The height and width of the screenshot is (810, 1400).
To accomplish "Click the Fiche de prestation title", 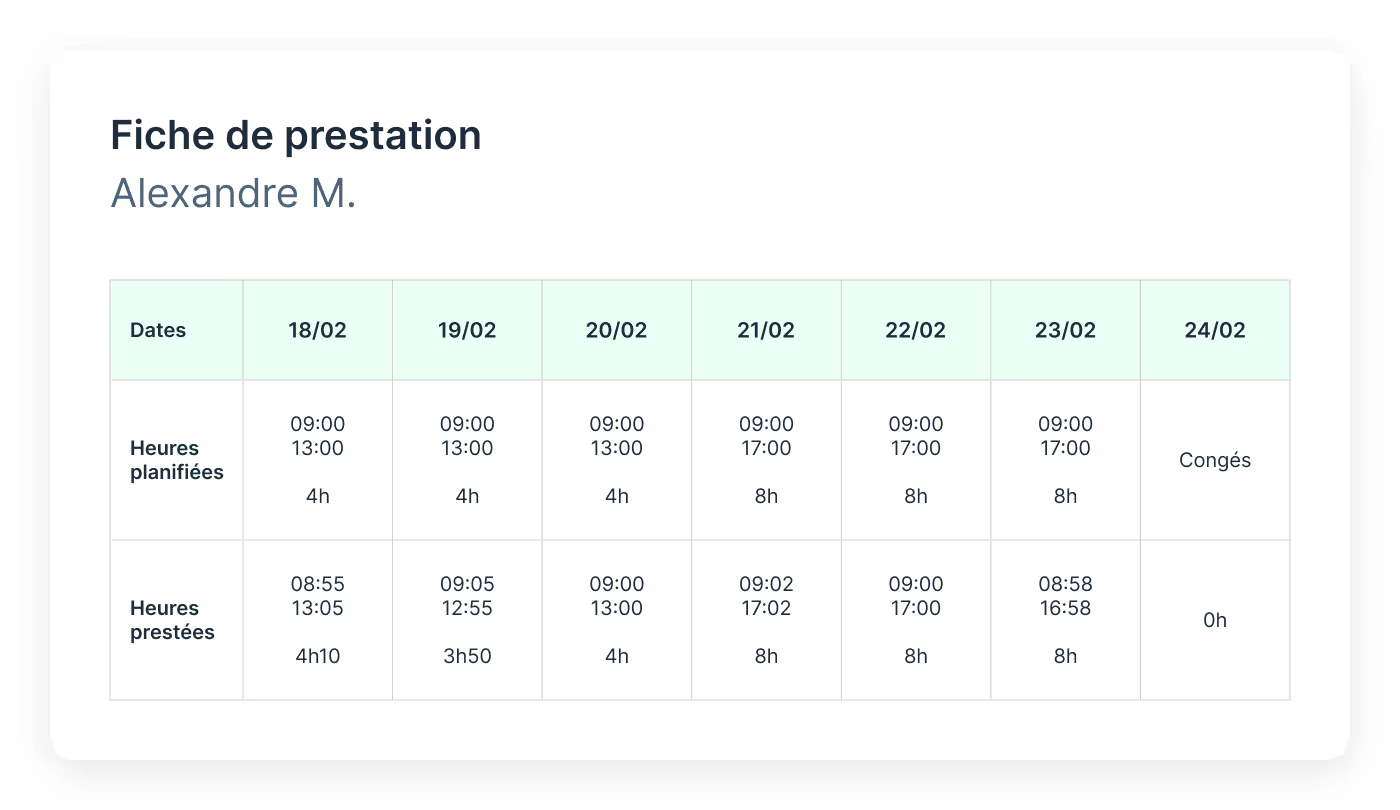I will point(296,135).
